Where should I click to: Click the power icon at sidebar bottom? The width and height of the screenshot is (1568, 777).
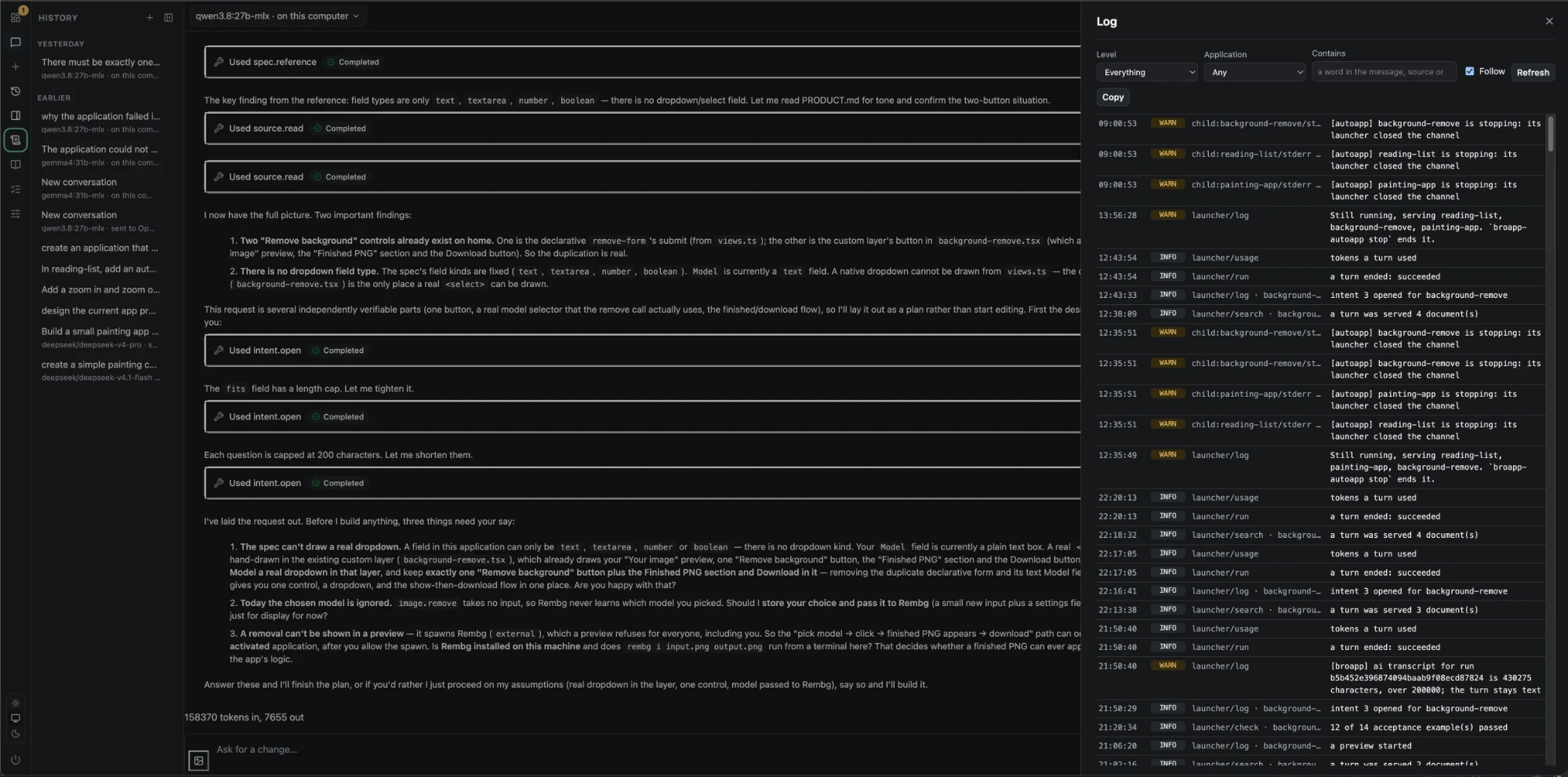pos(16,760)
